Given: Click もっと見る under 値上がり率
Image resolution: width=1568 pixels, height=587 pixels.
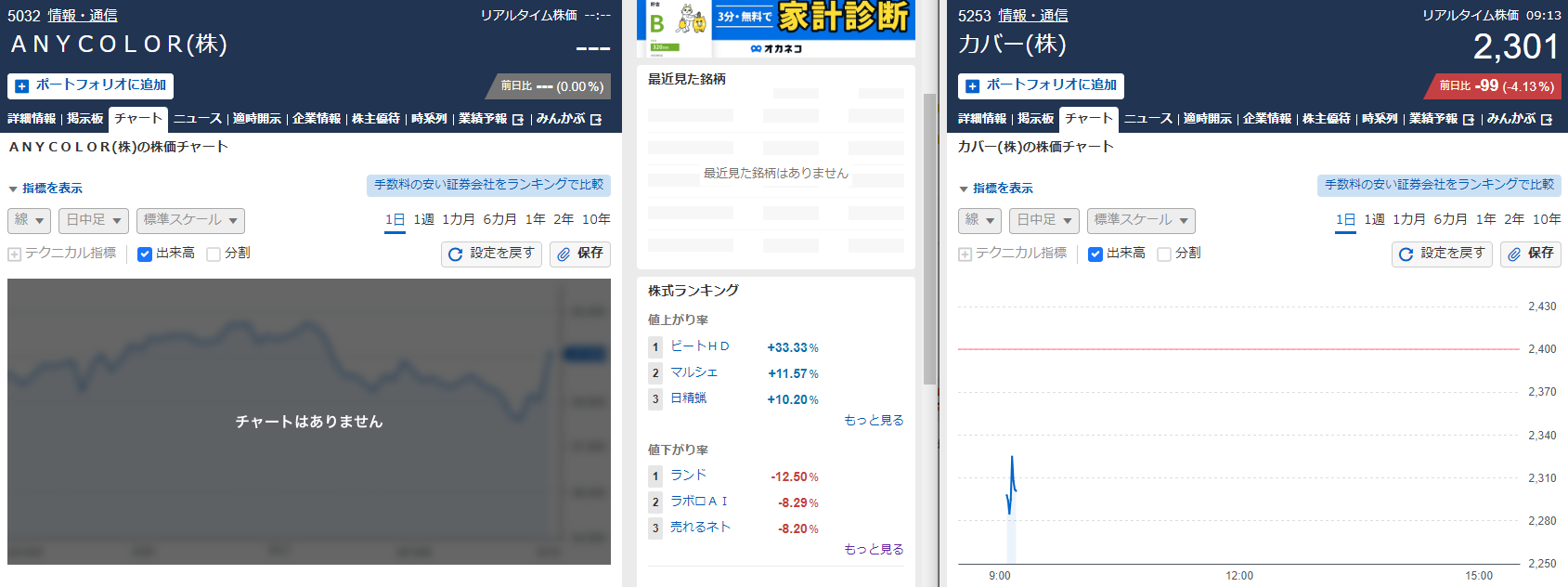Looking at the screenshot, I should pos(874,421).
